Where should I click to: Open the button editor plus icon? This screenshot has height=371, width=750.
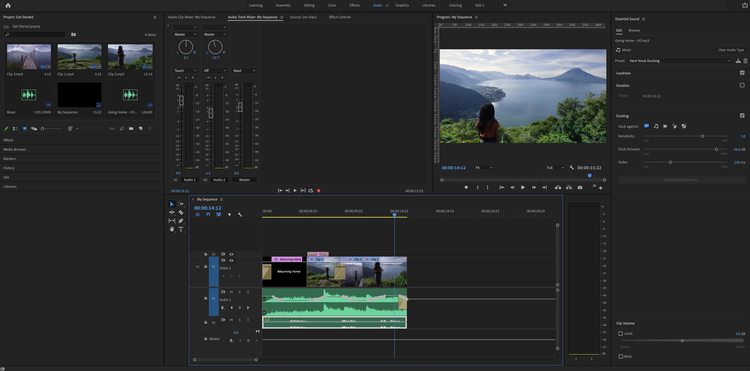point(601,188)
